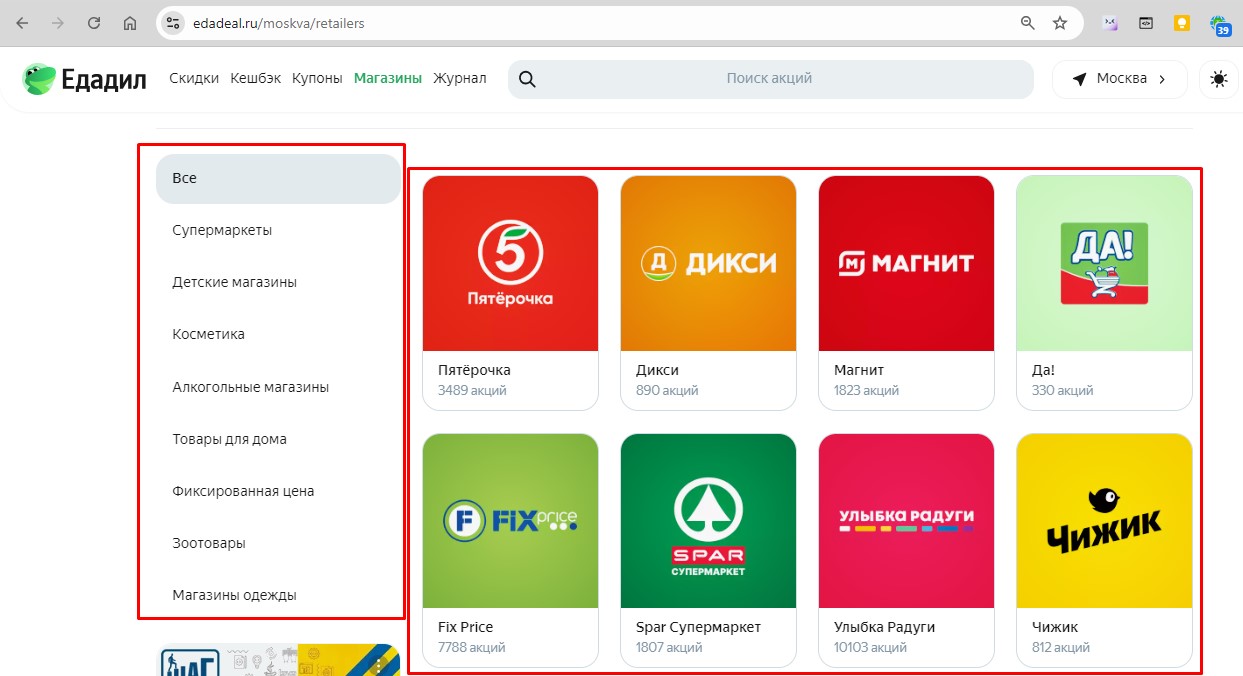Open the Да! store logo tile

coord(1104,263)
